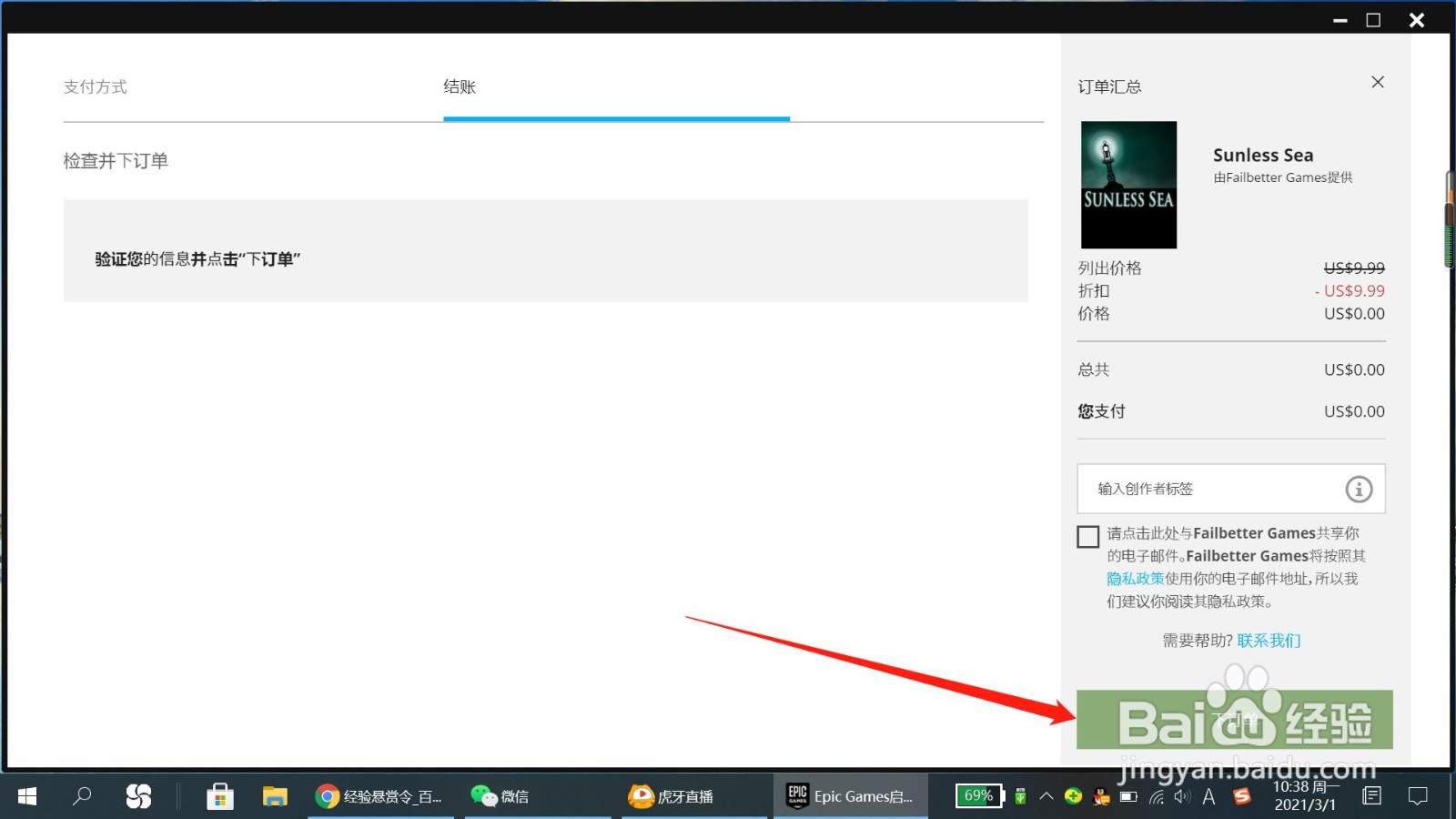Minimize the Epic Games launcher window

point(1340,20)
